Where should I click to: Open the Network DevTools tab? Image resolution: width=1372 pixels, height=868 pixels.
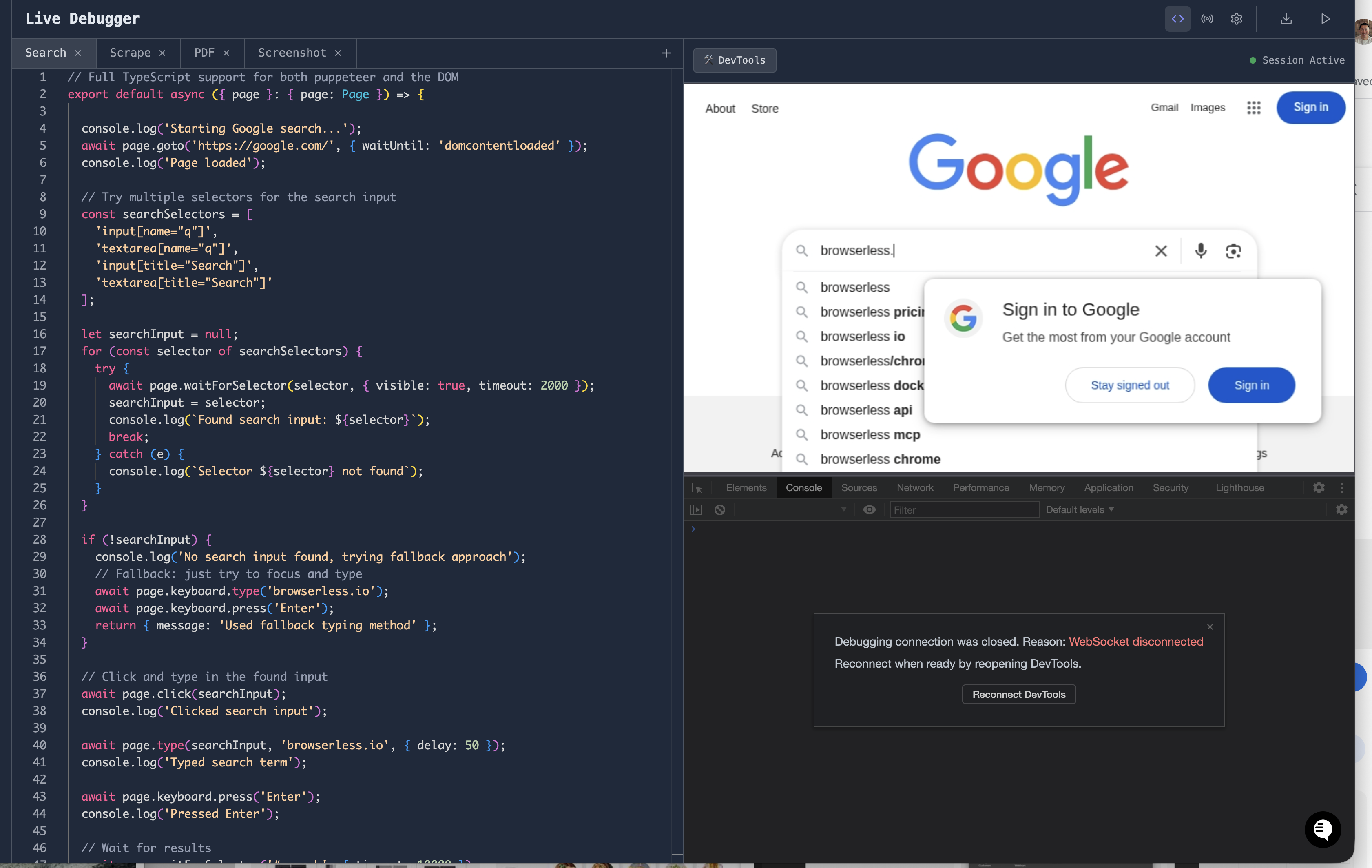[914, 487]
